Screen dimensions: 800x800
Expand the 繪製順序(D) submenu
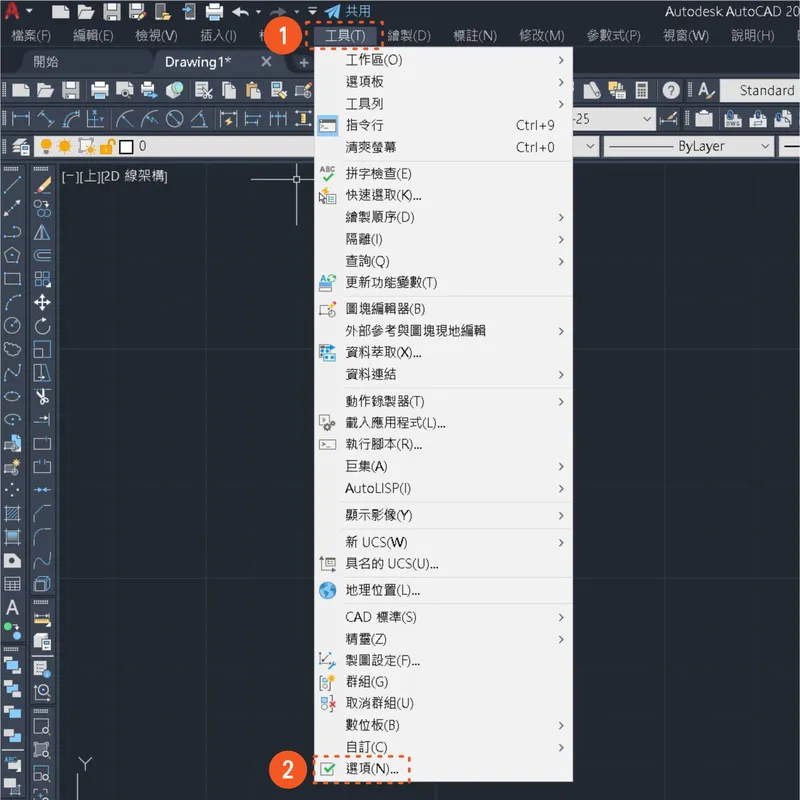coord(443,217)
